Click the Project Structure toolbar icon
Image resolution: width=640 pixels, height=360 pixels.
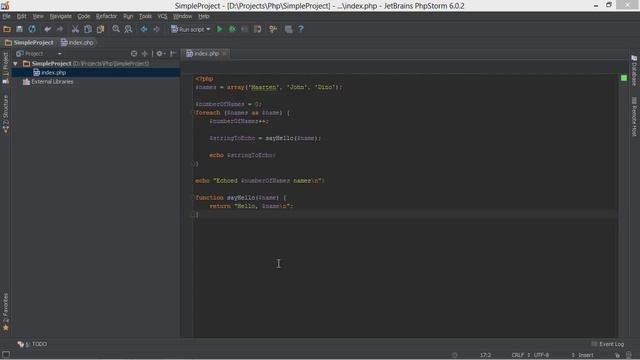tap(288, 29)
